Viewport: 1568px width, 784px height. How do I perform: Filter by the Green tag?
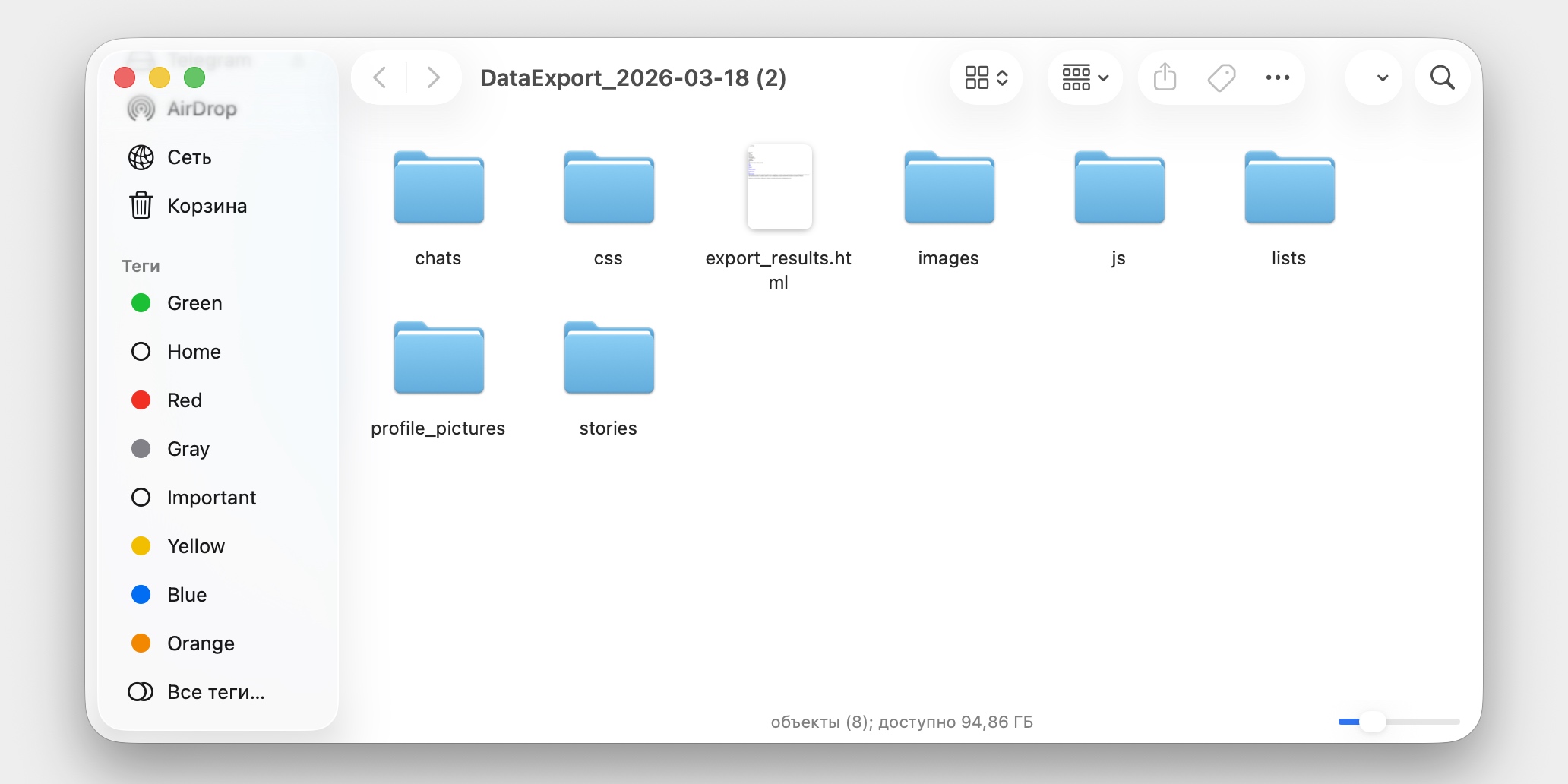point(194,303)
